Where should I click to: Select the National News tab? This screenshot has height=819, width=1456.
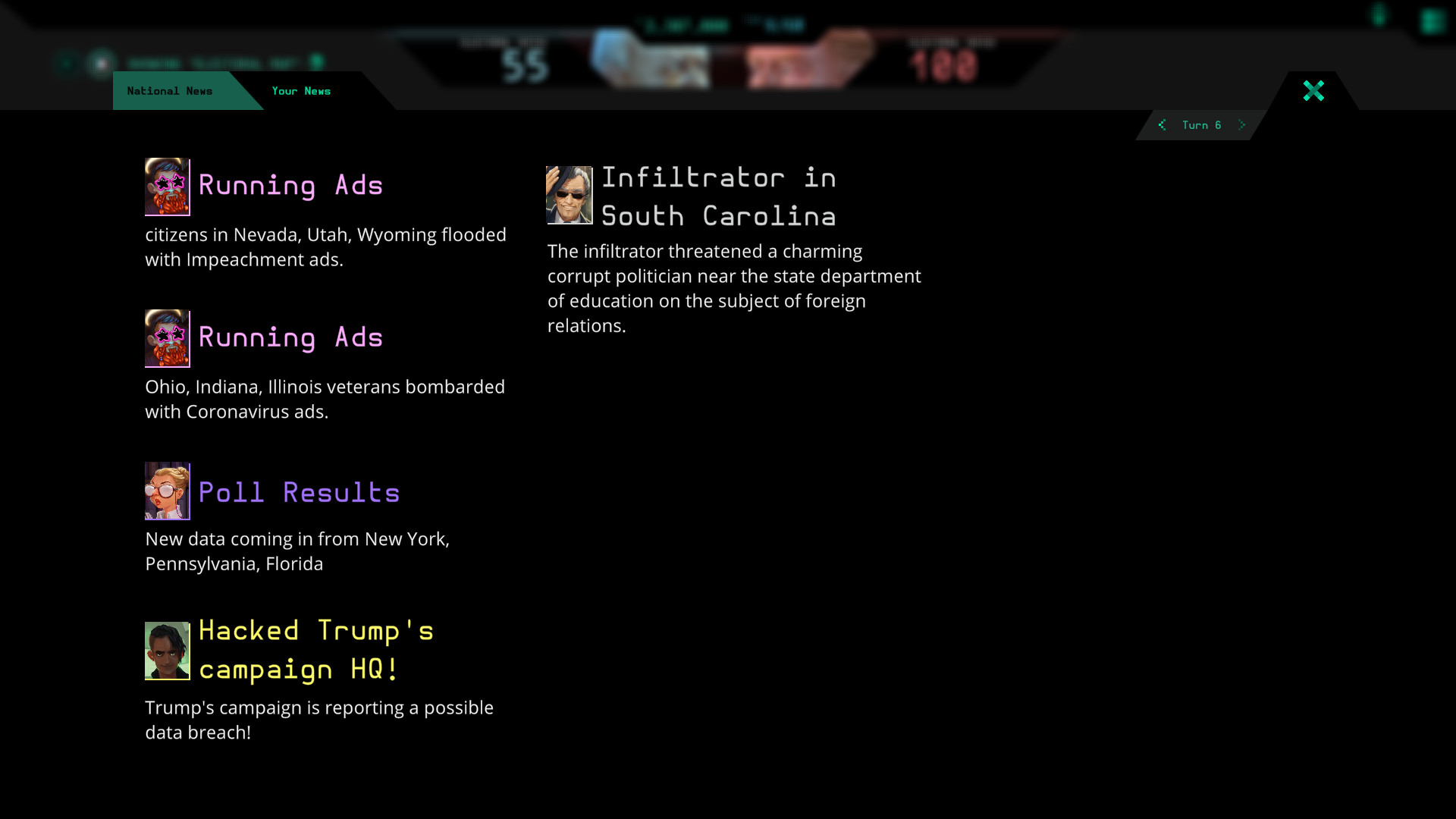coord(170,91)
